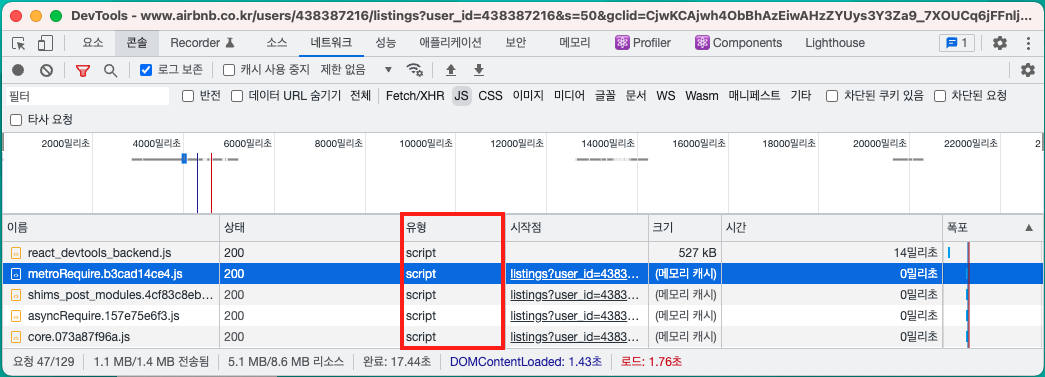Click blue selection handle in overview timeline
The image size is (1045, 377).
point(184,158)
